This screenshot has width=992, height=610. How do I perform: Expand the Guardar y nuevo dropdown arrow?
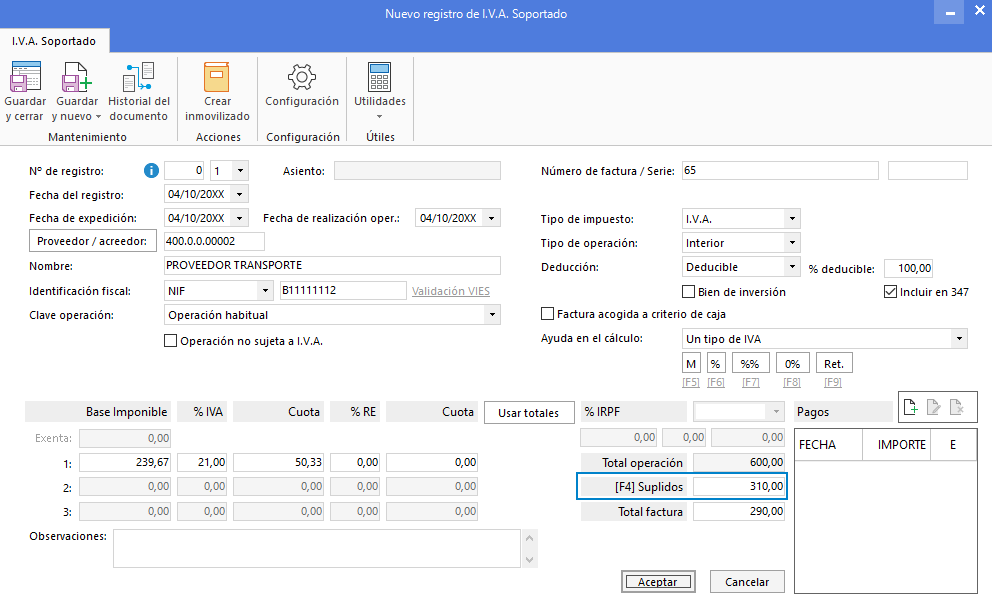(98, 116)
